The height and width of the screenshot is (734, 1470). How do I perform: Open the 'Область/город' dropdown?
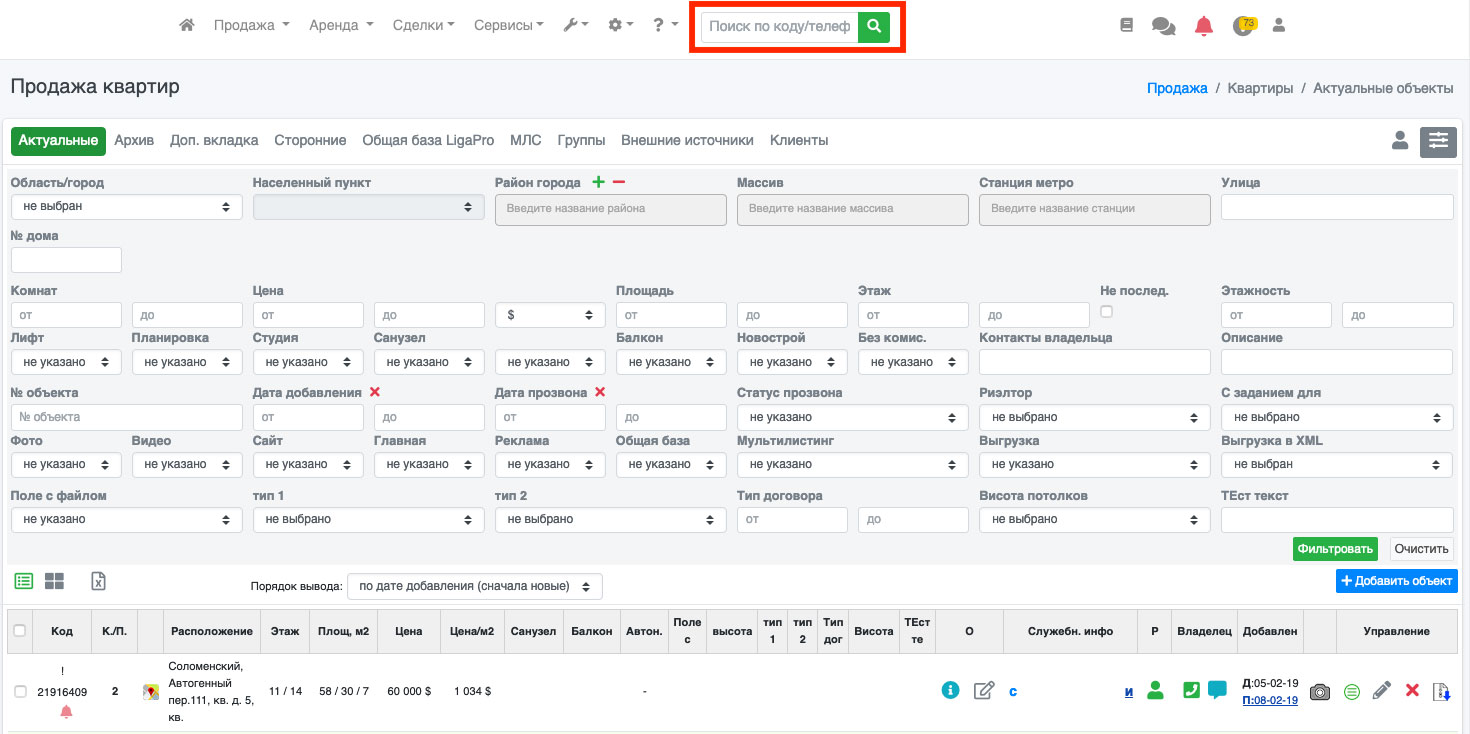point(126,207)
